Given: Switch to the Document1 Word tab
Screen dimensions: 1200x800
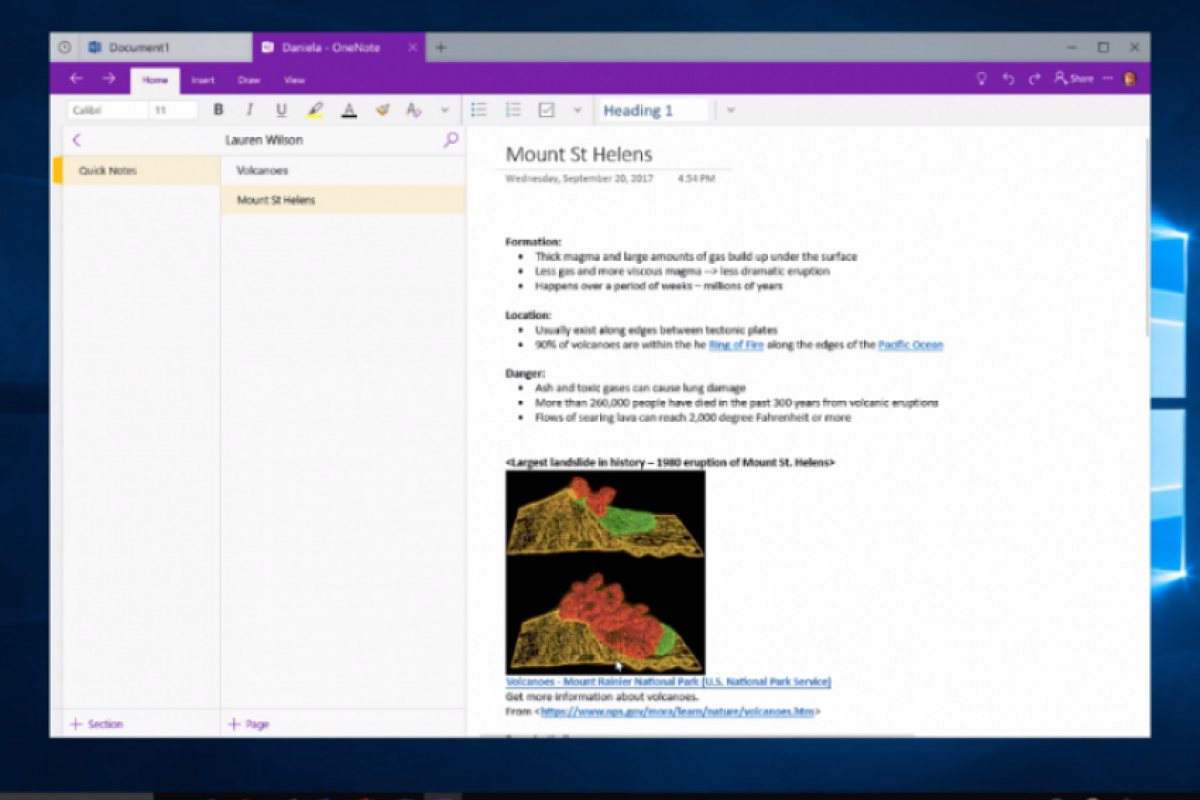Looking at the screenshot, I should tap(165, 47).
